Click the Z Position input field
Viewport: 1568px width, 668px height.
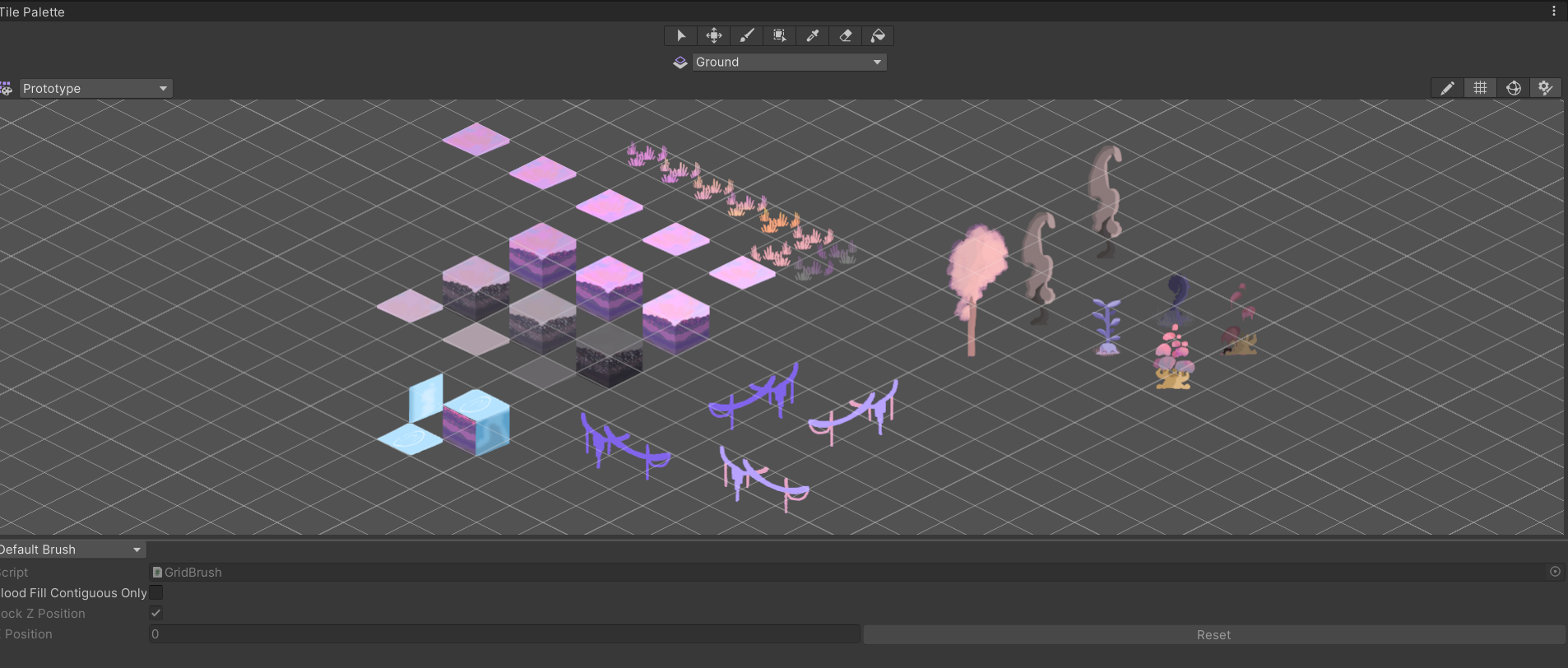point(503,634)
